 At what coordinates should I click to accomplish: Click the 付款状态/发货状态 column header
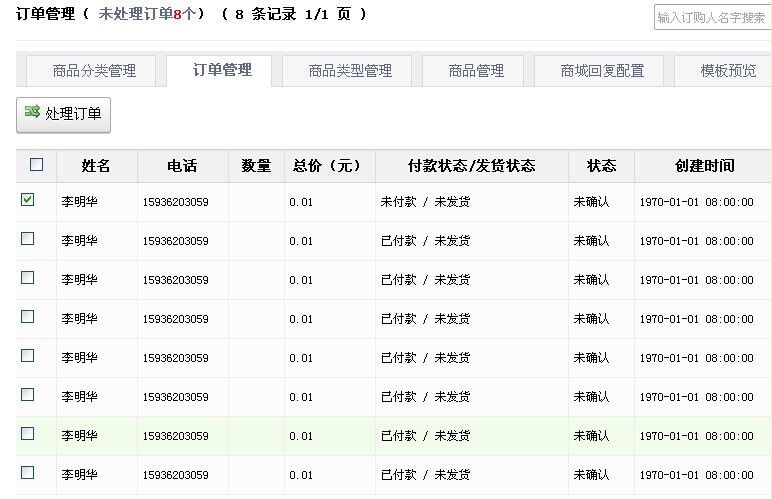[x=472, y=166]
